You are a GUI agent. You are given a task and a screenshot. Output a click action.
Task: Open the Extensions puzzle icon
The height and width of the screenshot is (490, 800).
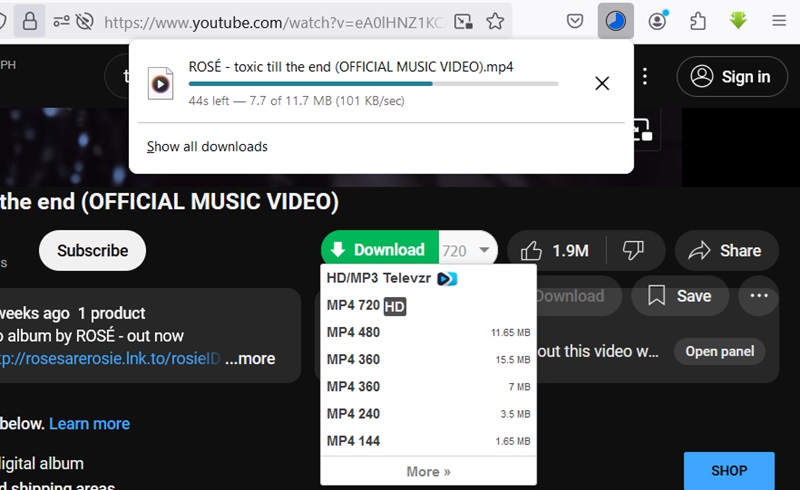[x=698, y=21]
